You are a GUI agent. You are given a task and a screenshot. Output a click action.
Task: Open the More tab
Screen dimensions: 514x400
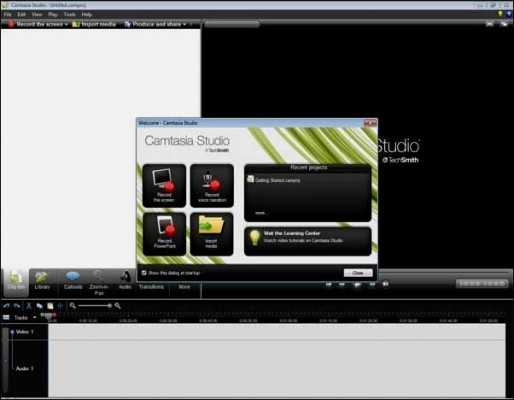tap(184, 286)
